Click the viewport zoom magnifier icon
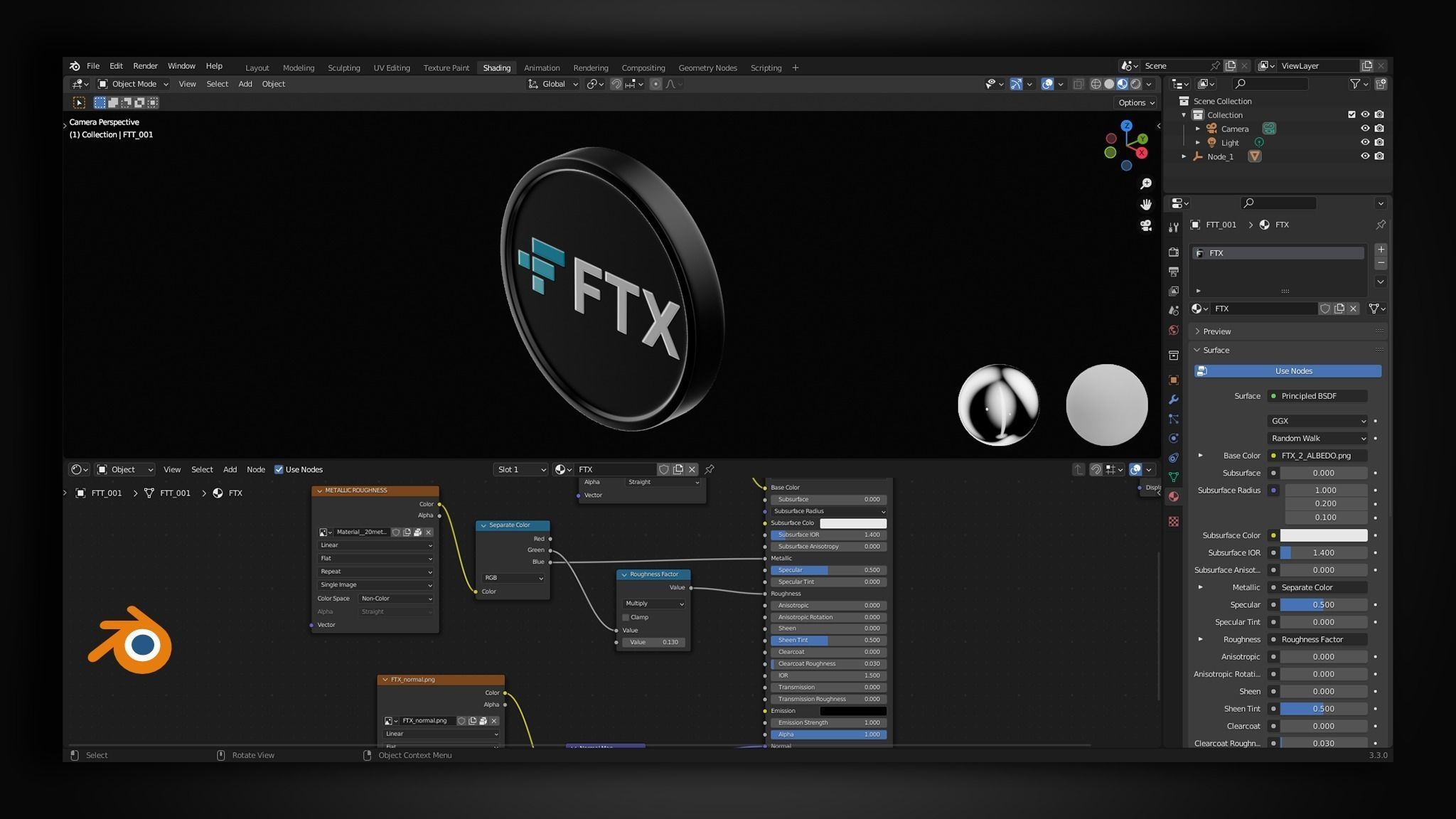 pyautogui.click(x=1146, y=184)
